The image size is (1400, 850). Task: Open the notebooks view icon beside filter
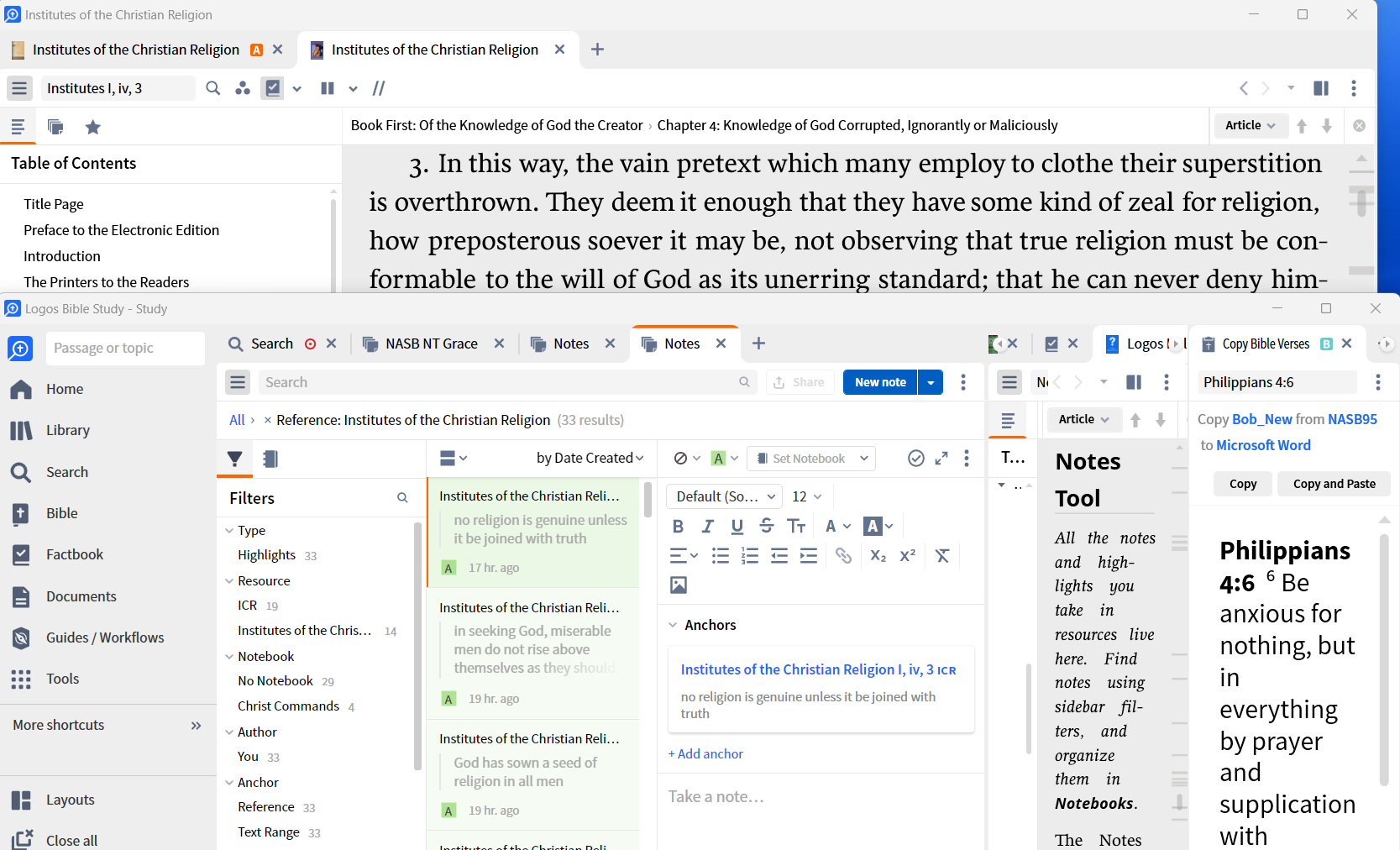pyautogui.click(x=270, y=459)
